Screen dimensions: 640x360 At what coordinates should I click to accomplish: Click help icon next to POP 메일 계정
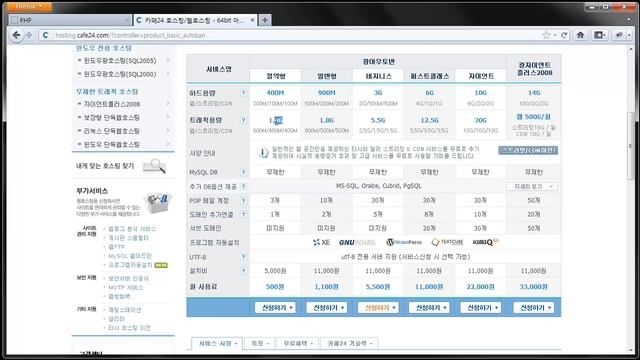point(243,201)
